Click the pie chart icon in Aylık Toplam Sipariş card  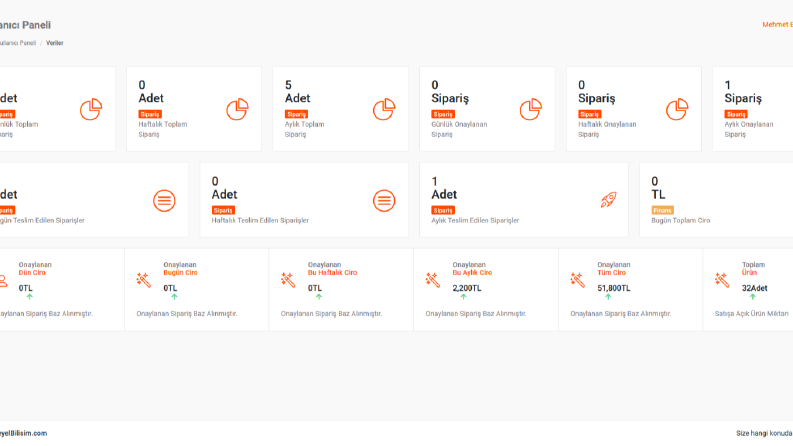tap(384, 109)
